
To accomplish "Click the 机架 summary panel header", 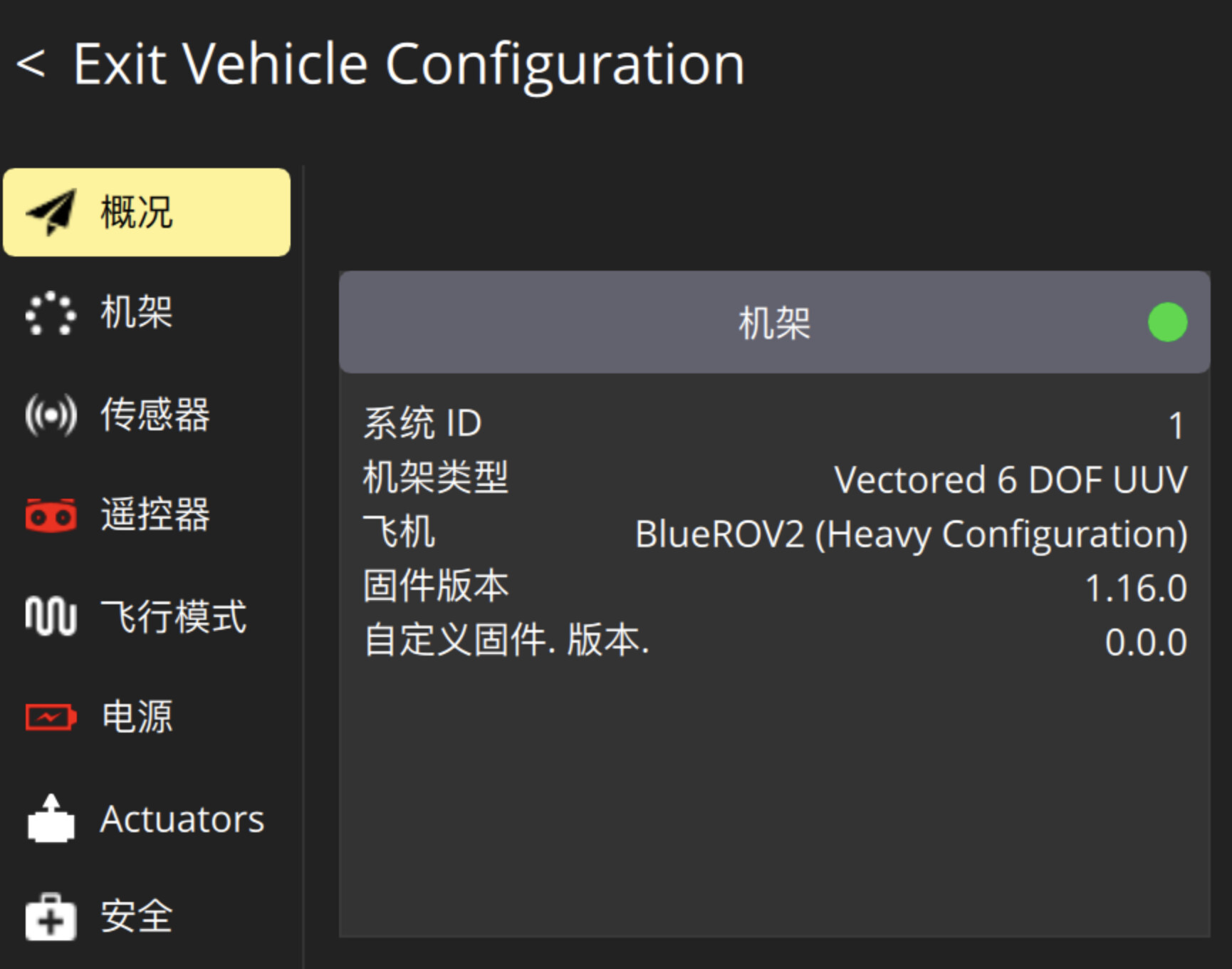I will click(774, 322).
